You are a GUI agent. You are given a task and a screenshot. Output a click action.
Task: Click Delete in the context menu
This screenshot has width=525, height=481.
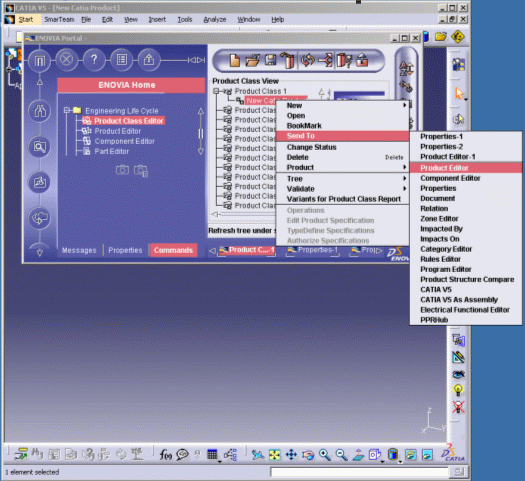pos(342,157)
